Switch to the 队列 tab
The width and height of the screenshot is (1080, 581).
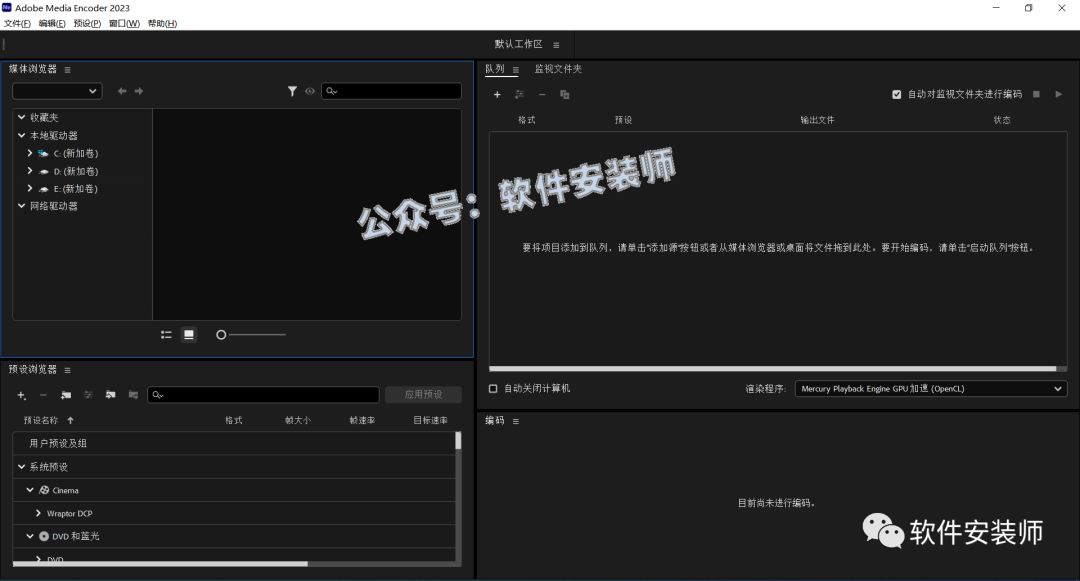[495, 69]
